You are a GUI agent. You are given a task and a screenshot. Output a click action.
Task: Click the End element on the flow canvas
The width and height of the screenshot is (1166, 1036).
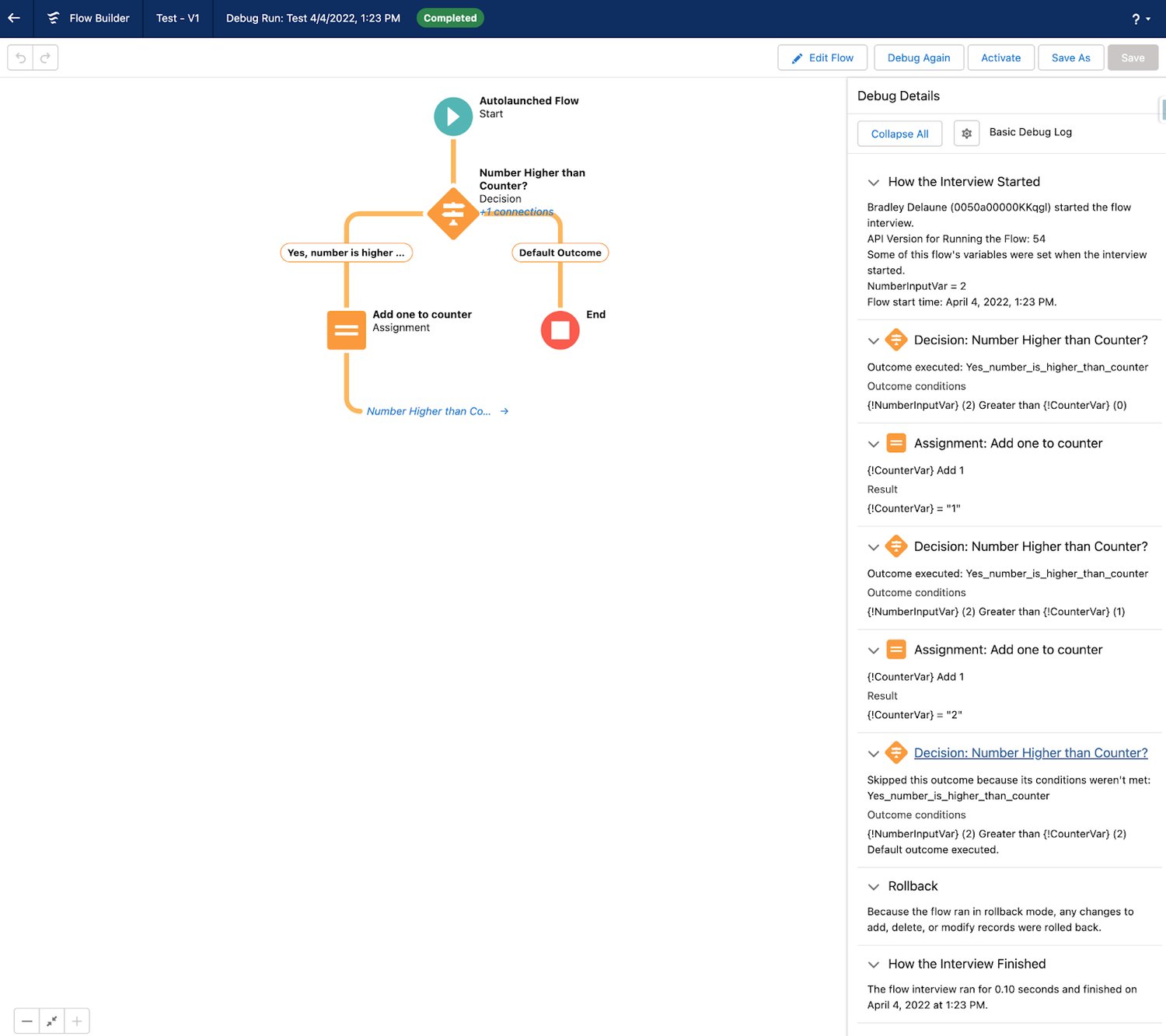click(x=559, y=330)
